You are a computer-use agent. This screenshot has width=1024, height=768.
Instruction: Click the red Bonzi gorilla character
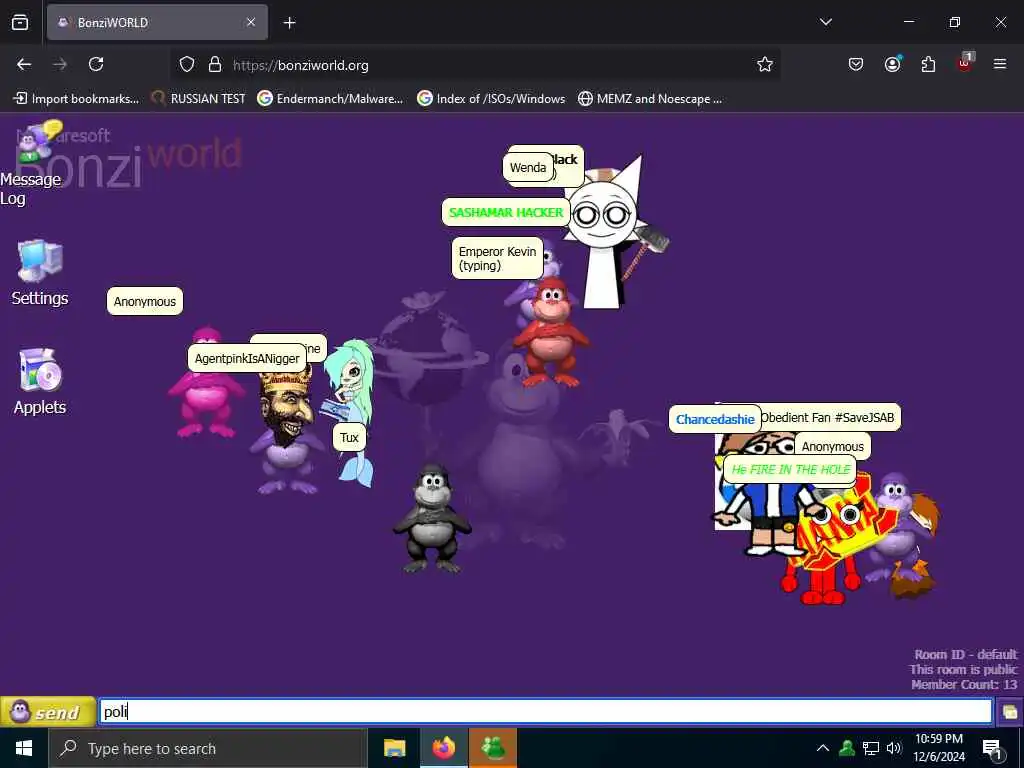(551, 333)
